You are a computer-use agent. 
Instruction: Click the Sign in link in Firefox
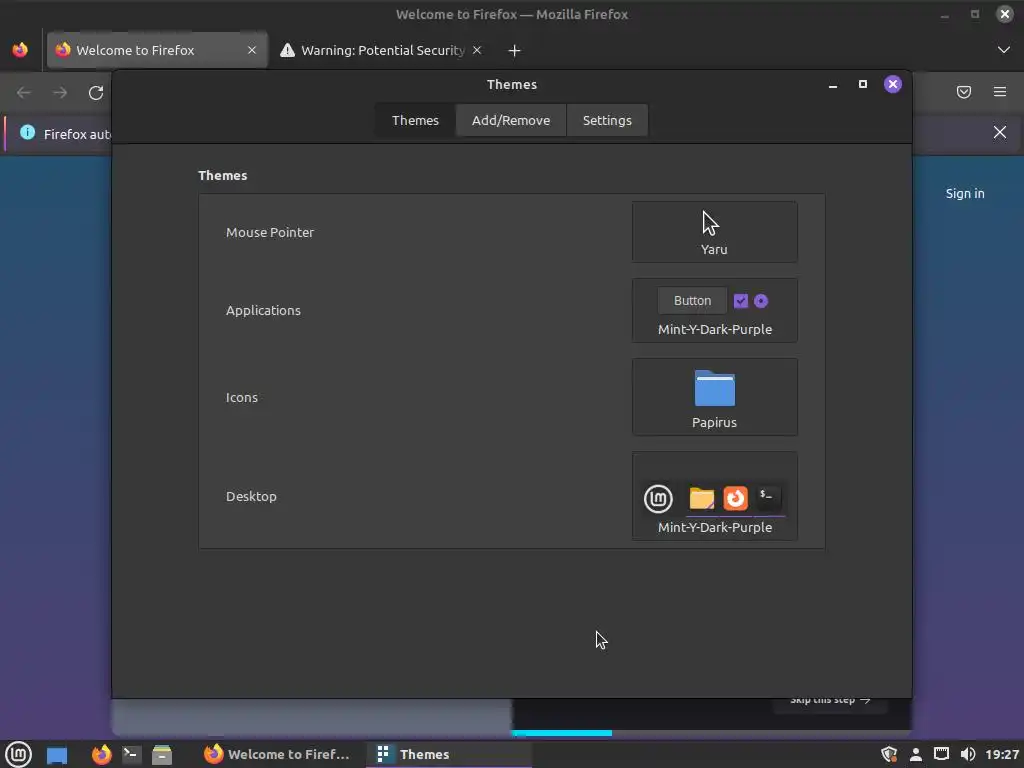[x=965, y=193]
